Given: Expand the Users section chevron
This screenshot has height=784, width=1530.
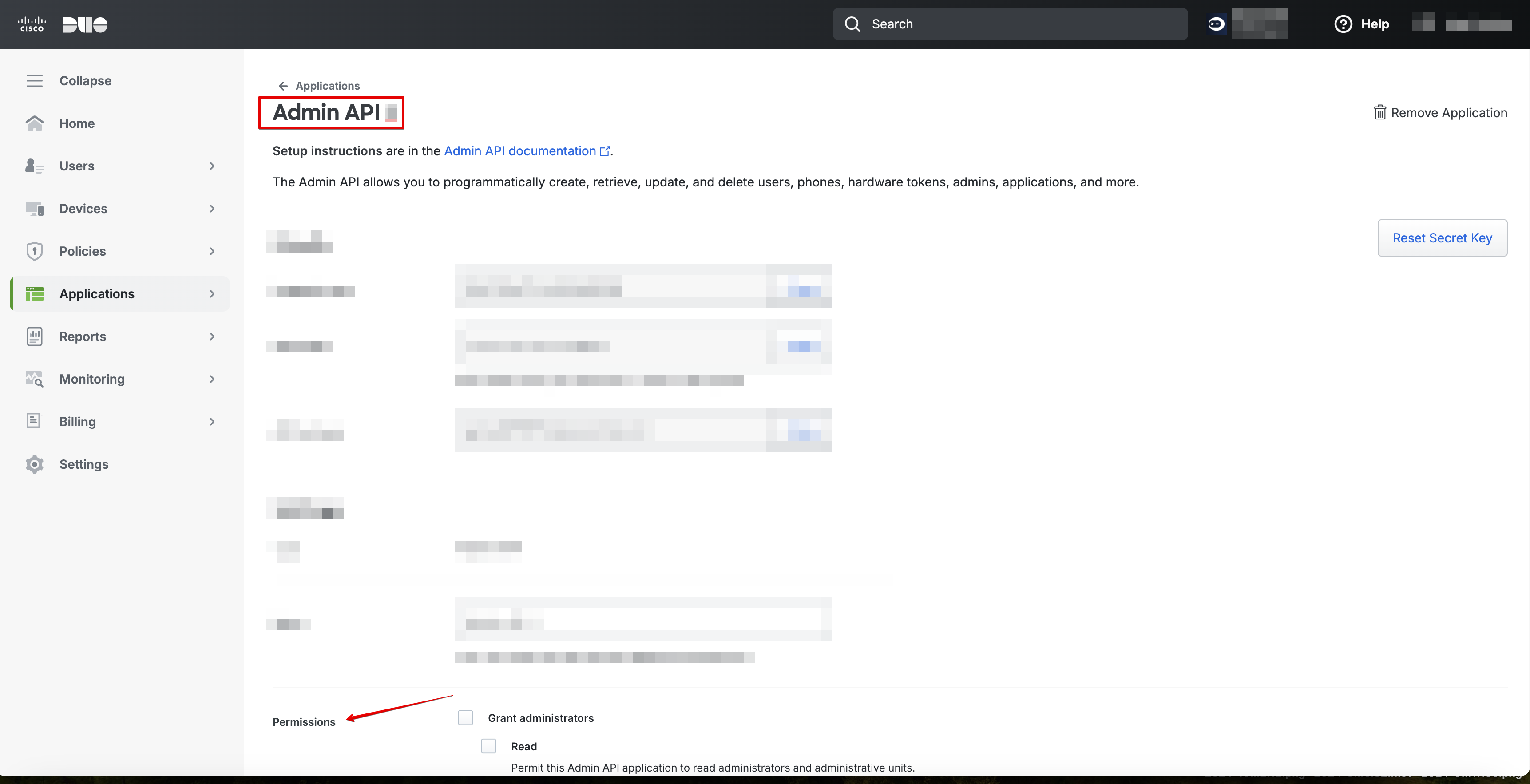Looking at the screenshot, I should tap(212, 166).
